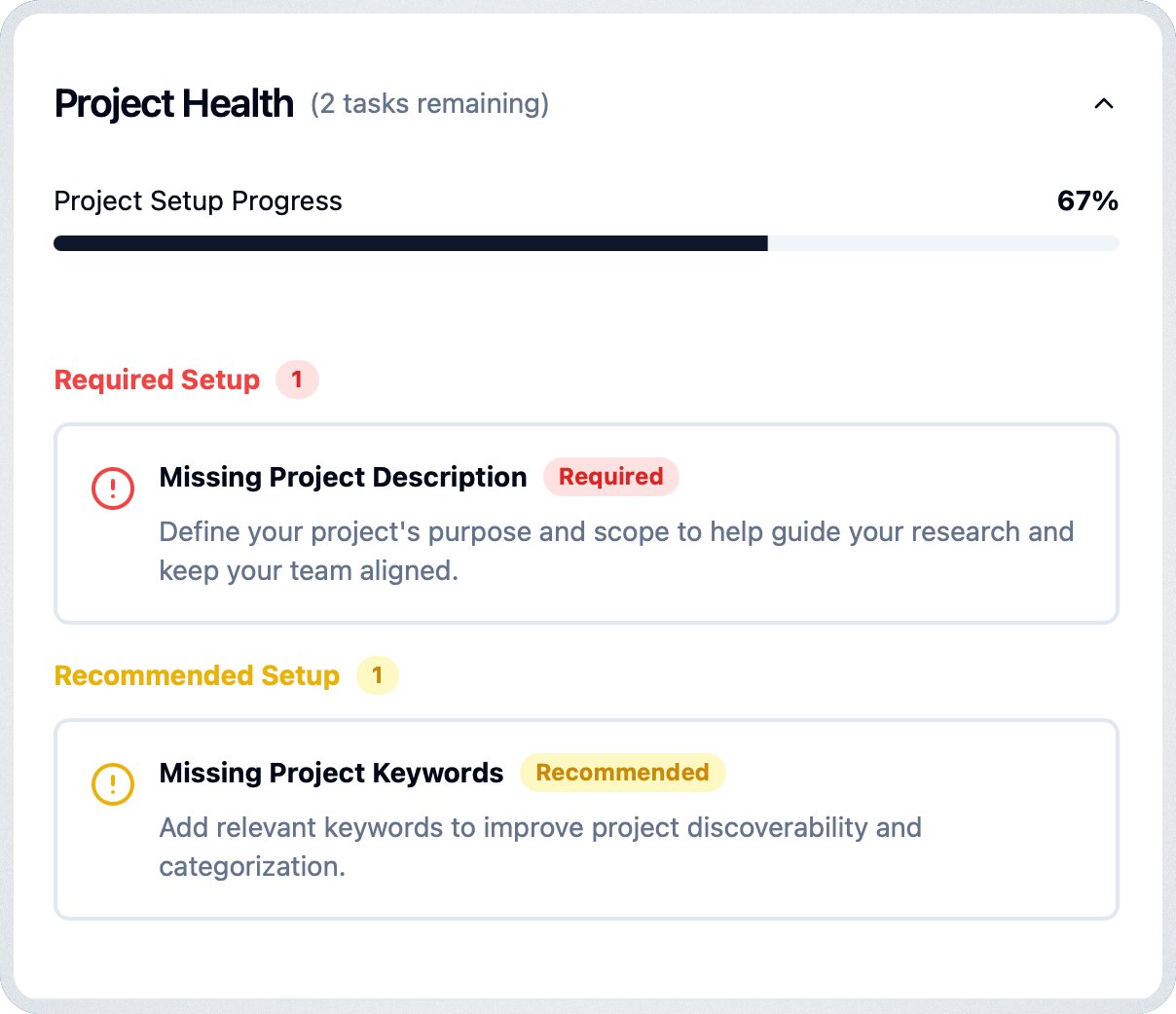Image resolution: width=1176 pixels, height=1014 pixels.
Task: Open the Missing Project Keywords card
Action: click(x=586, y=819)
